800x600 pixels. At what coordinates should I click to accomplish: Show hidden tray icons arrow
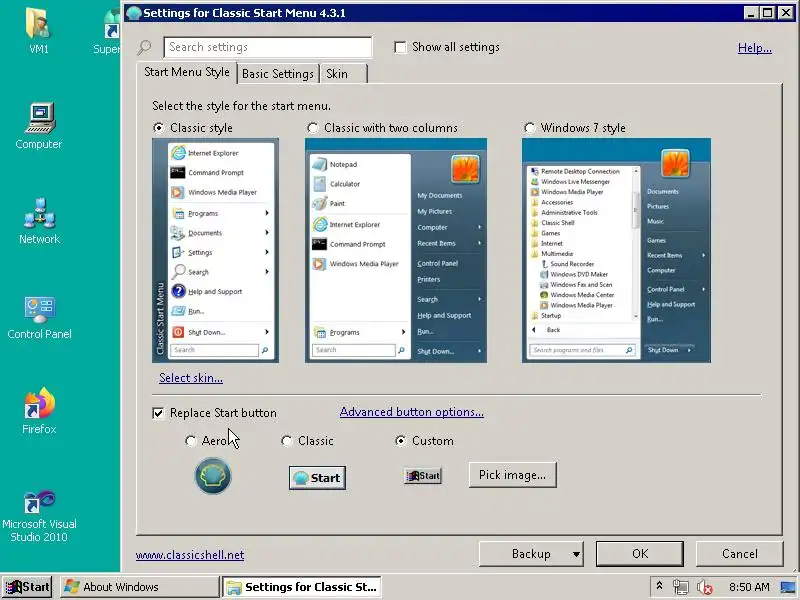click(x=659, y=586)
